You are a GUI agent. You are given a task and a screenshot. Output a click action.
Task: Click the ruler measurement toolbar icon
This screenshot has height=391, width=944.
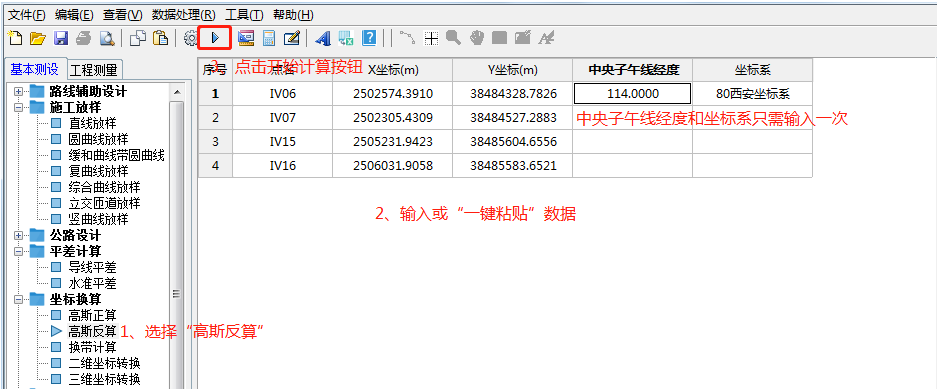[x=246, y=39]
